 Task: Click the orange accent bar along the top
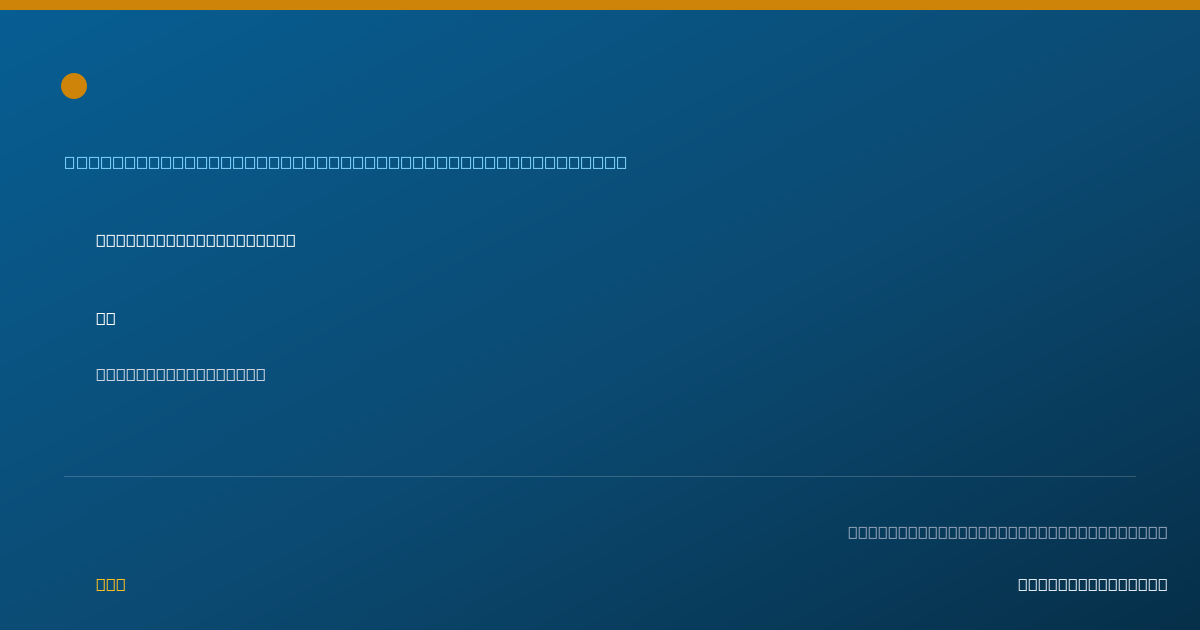[x=600, y=5]
